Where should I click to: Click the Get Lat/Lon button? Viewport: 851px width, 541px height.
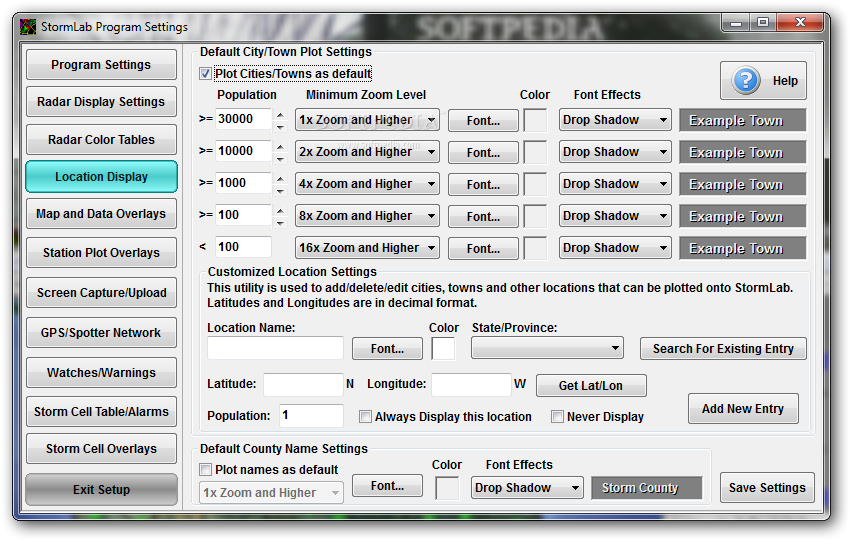(591, 386)
